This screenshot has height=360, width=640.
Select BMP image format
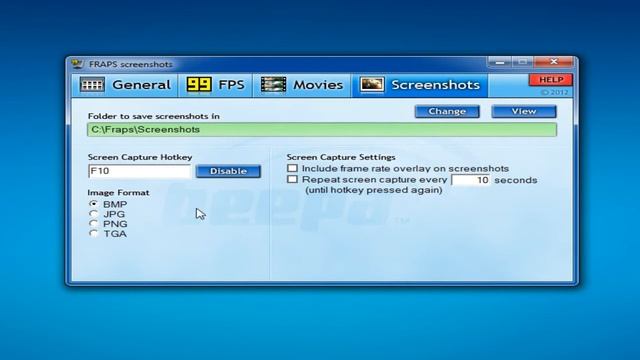point(94,203)
